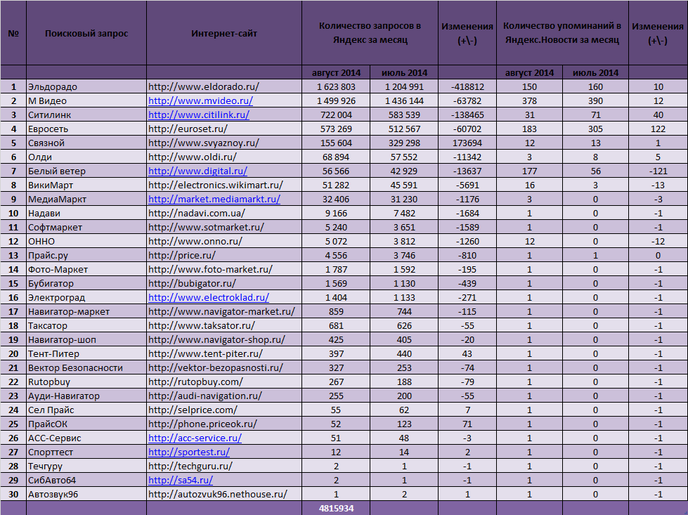Click the 'Течгуру' cell
Screen dimensions: 688x515
coord(86,466)
